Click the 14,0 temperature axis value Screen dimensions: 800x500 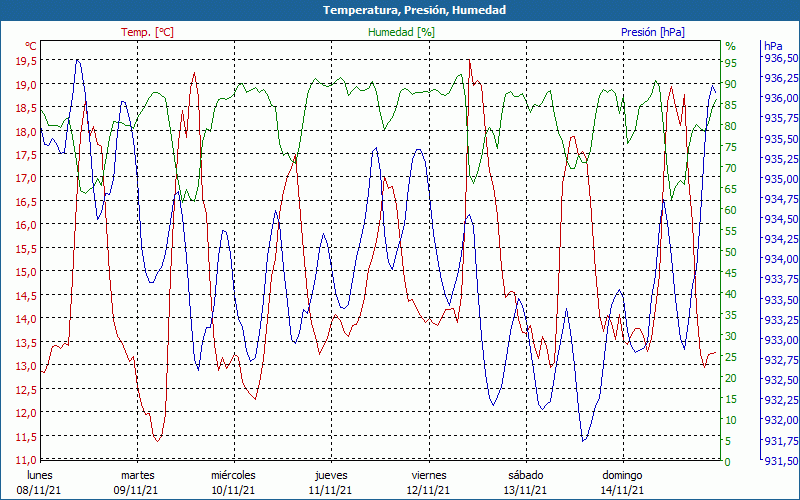[x=27, y=319]
